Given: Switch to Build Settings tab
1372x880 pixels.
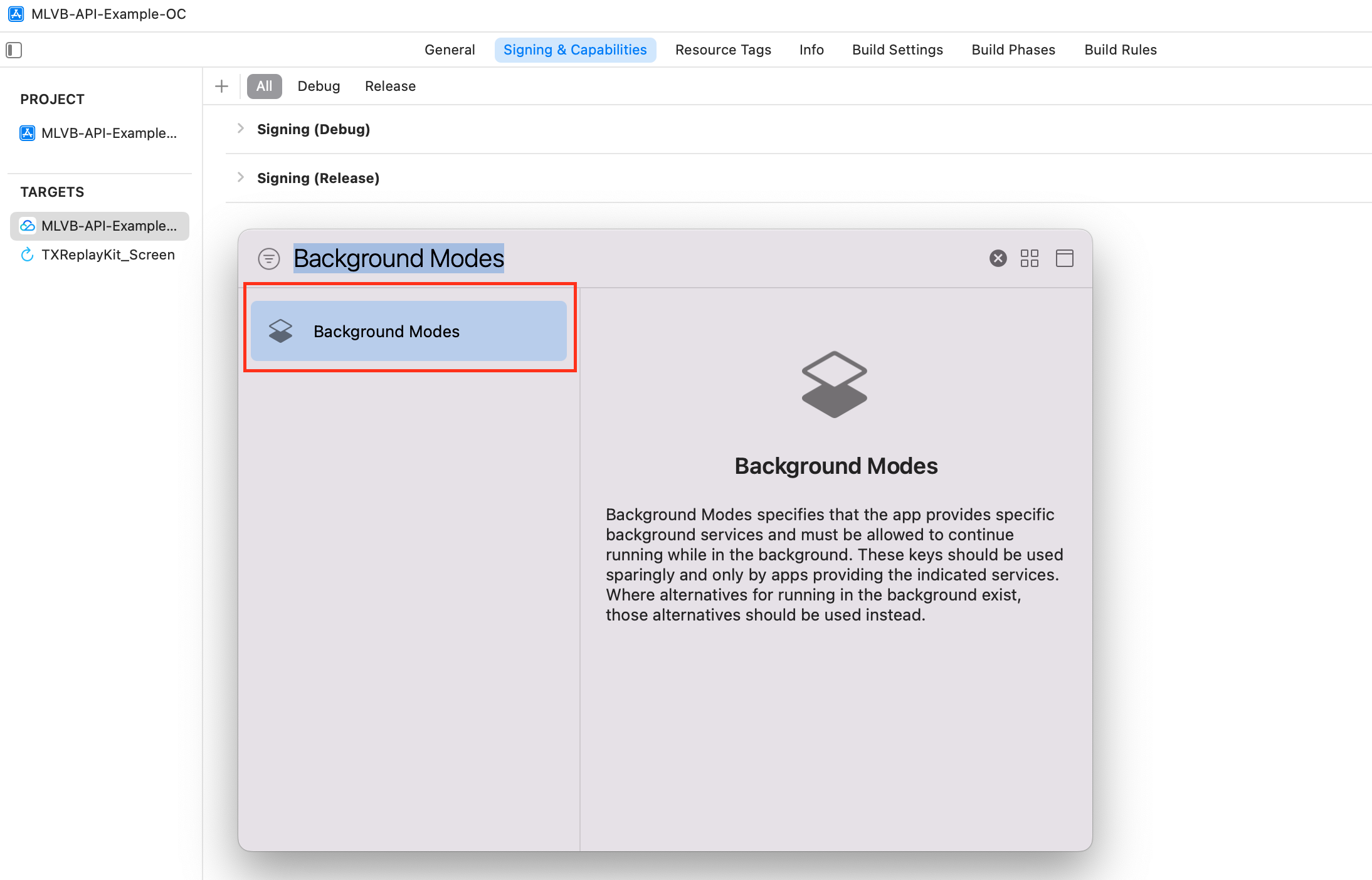Looking at the screenshot, I should click(x=897, y=50).
